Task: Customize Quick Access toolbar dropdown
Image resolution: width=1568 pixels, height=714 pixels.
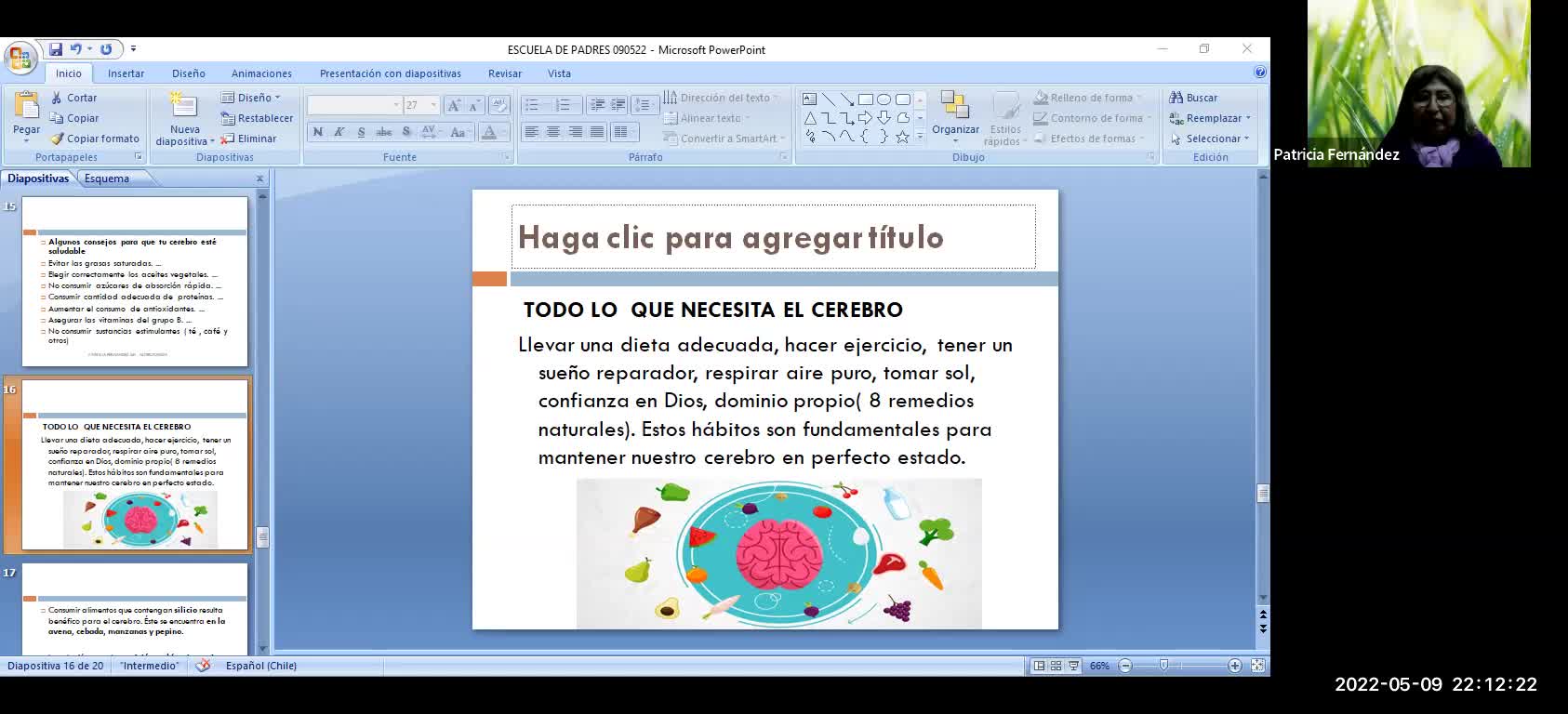Action: 133,49
